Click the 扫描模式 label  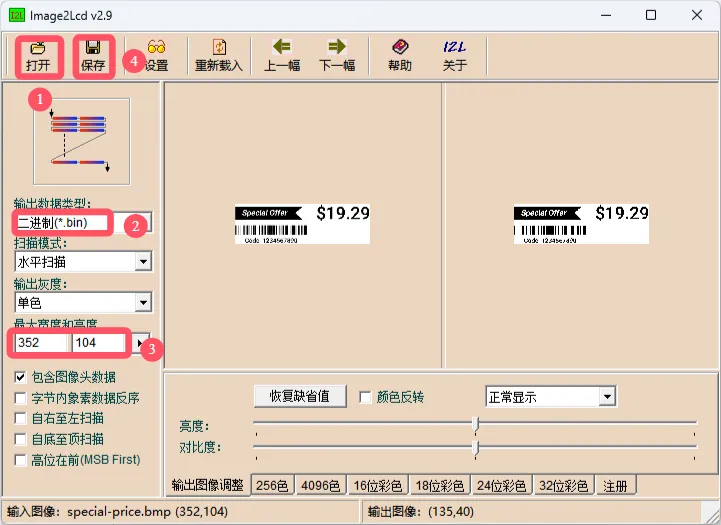40,243
